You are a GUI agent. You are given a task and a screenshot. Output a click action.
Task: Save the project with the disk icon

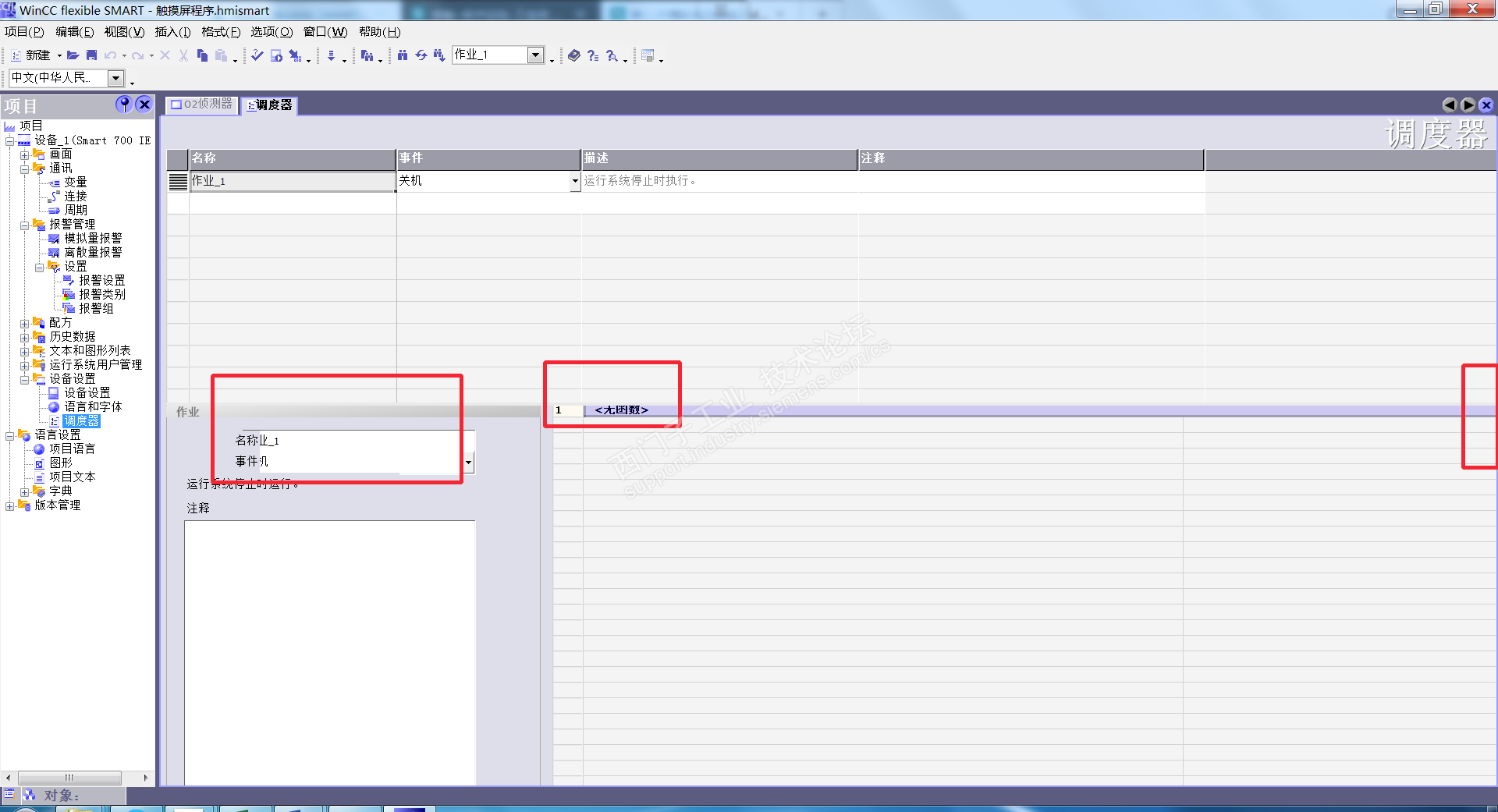(x=91, y=55)
